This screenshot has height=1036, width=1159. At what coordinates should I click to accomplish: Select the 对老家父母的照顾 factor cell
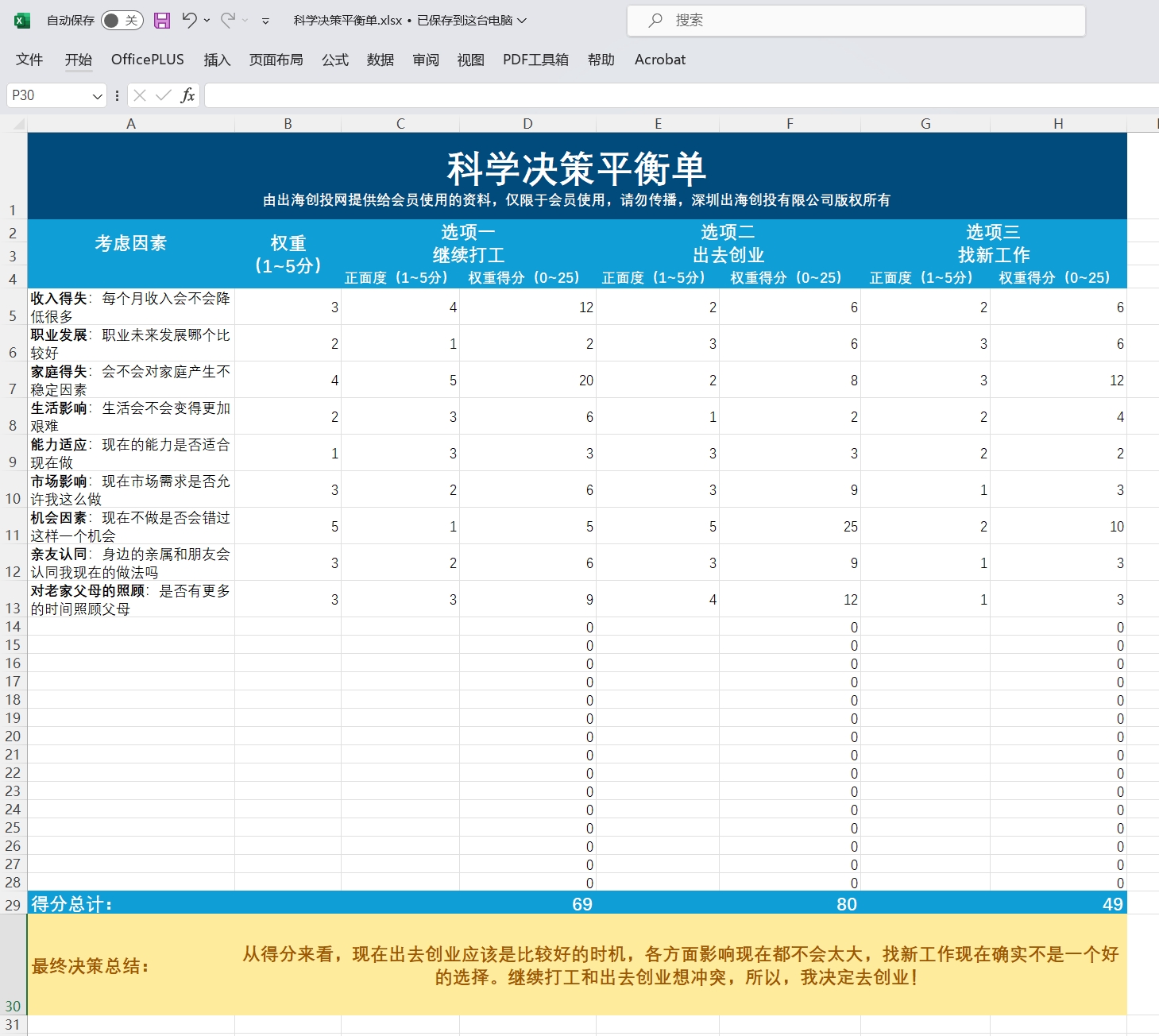pyautogui.click(x=131, y=599)
